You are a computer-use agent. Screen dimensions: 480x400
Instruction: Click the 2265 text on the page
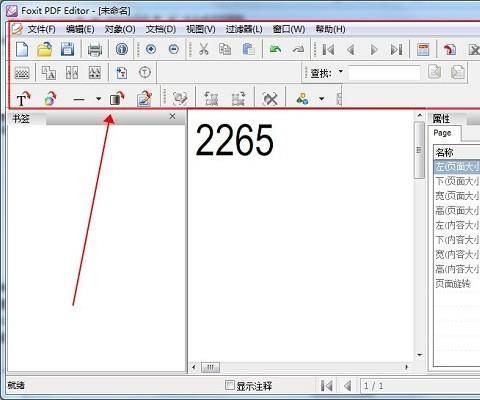[234, 140]
